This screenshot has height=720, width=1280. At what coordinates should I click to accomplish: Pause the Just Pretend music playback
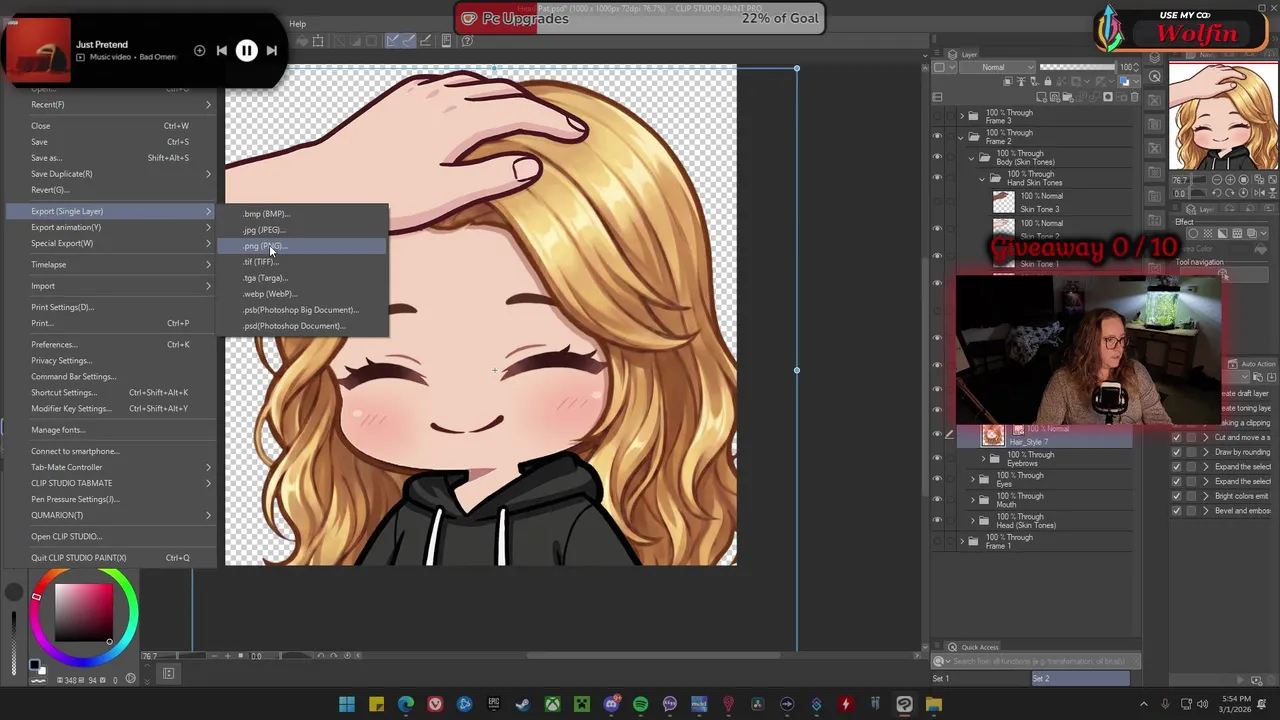tap(246, 51)
